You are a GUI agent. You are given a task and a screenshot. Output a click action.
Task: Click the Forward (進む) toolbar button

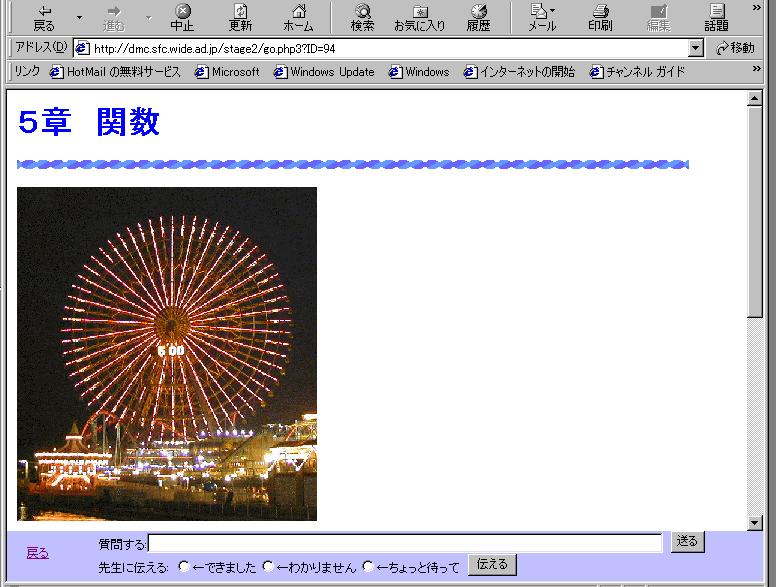click(114, 18)
